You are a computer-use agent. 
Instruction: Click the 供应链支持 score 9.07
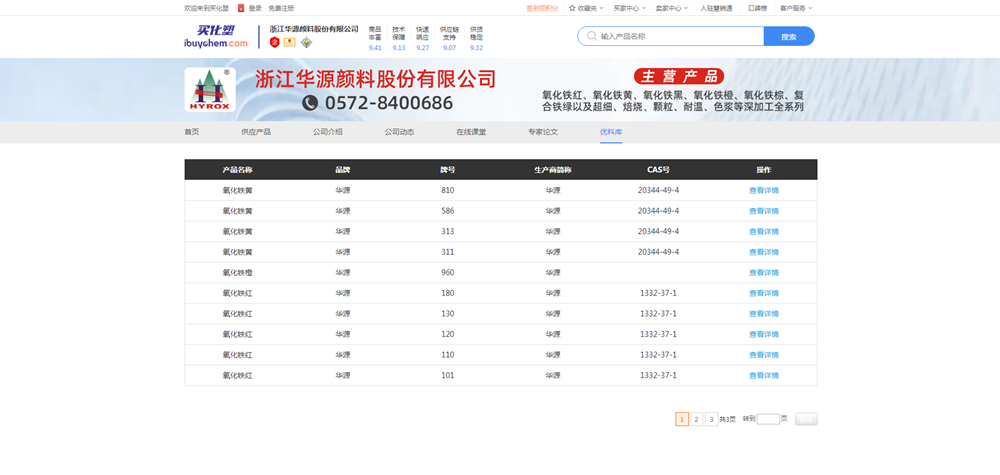(x=450, y=48)
